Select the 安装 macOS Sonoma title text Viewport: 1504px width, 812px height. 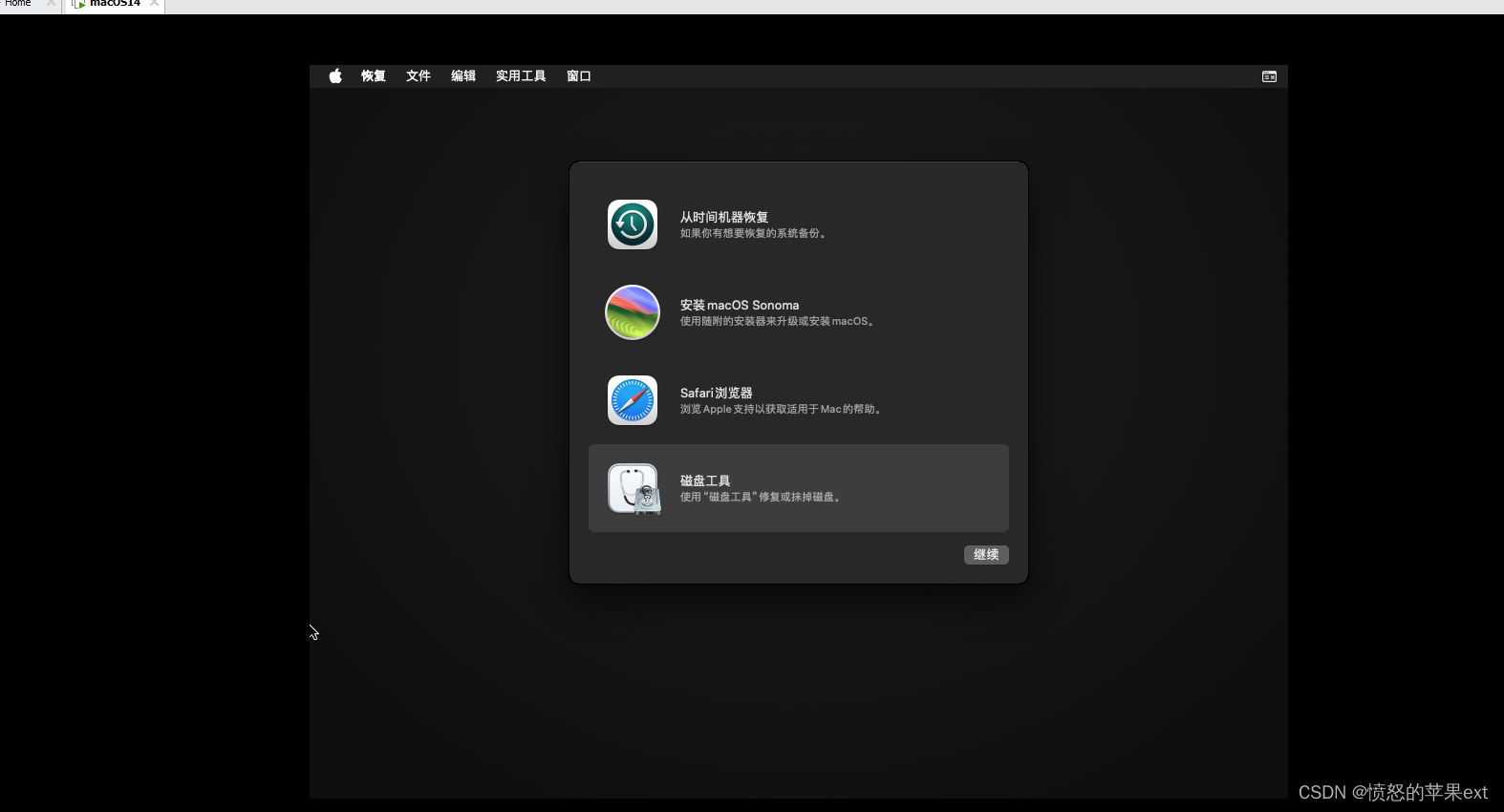(740, 306)
